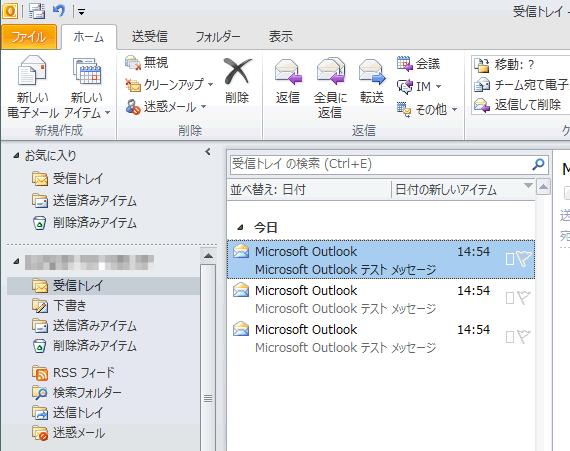The width and height of the screenshot is (570, 451).
Task: Click the 新しい電子メール icon
Action: click(32, 71)
